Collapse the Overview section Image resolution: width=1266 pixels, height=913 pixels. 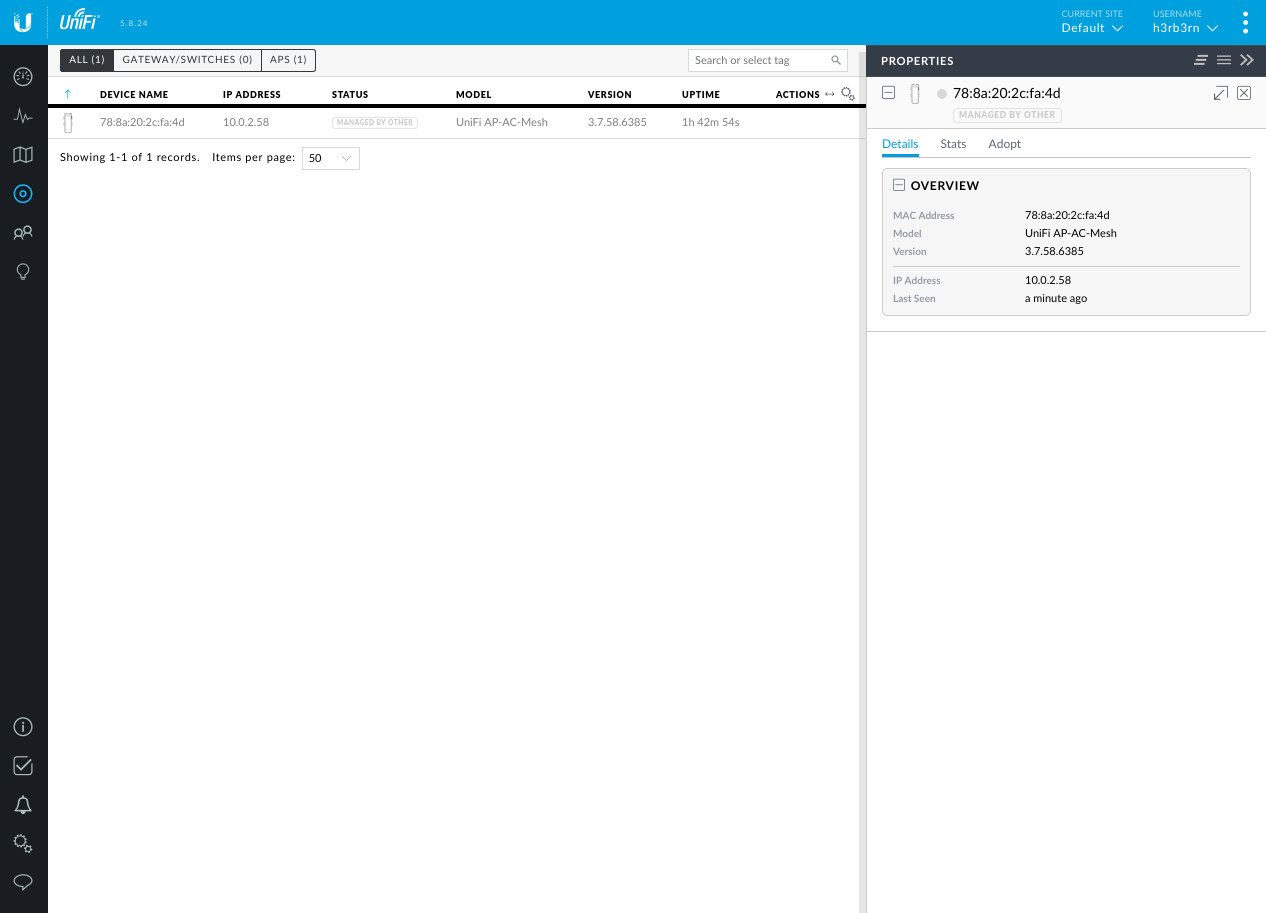[899, 186]
